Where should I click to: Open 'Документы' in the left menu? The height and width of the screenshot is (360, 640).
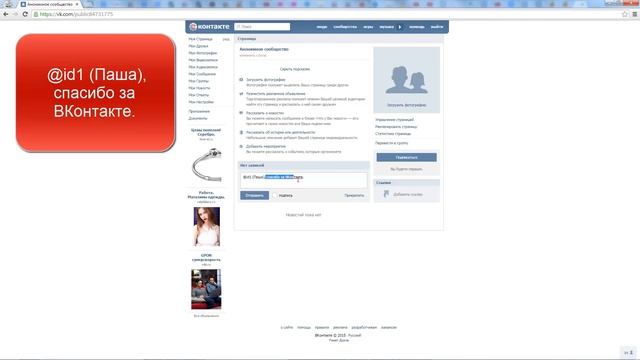198,118
